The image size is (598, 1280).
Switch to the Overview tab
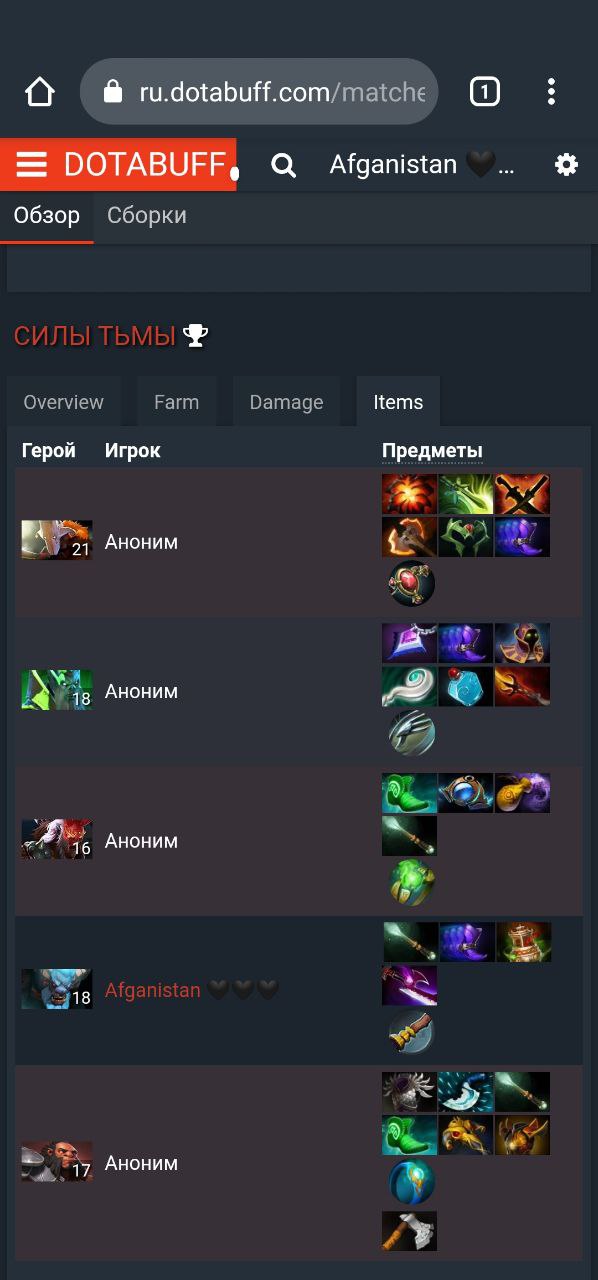coord(64,402)
